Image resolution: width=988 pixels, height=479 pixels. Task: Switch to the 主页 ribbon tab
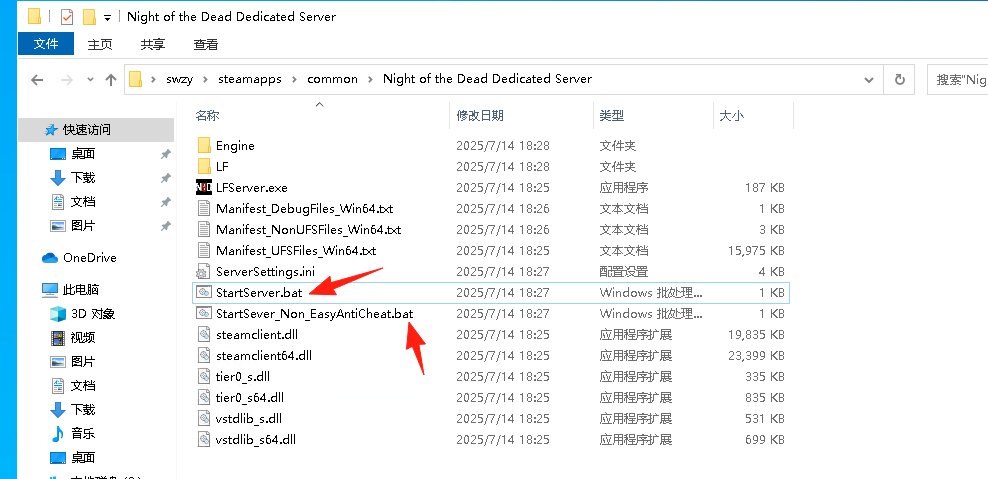pos(100,44)
